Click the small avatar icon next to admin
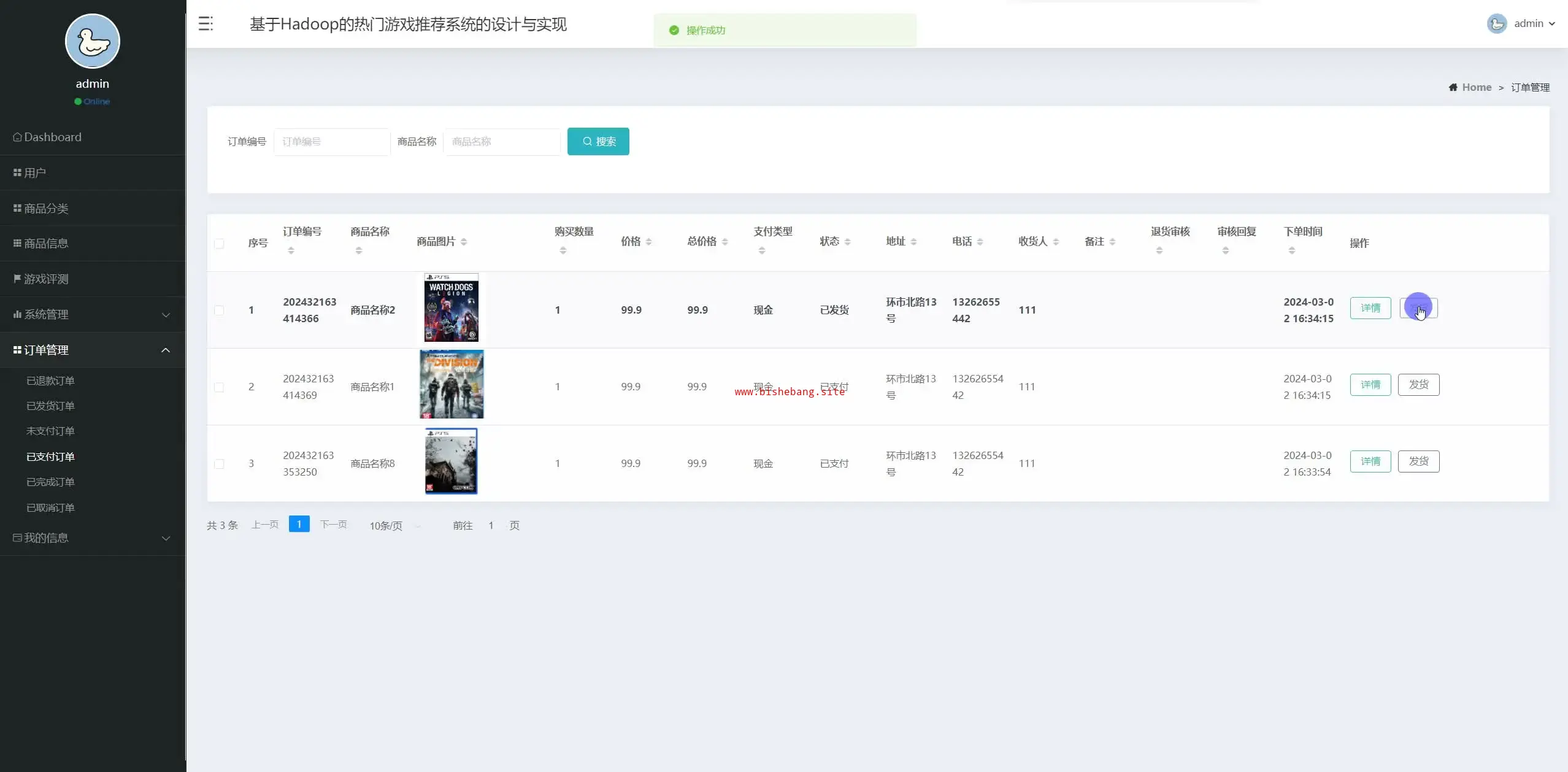The image size is (1568, 772). point(1496,24)
